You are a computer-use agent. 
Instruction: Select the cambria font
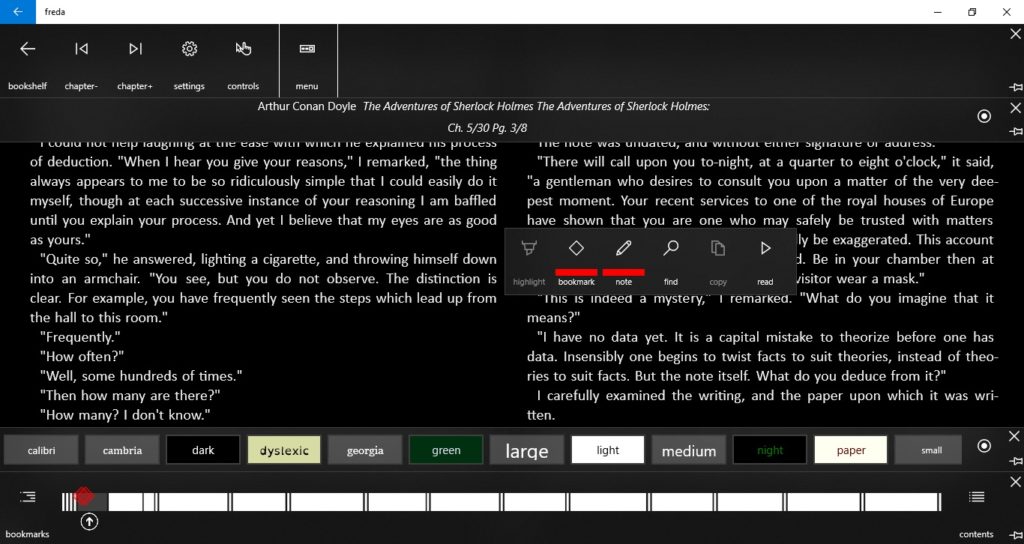tap(122, 450)
